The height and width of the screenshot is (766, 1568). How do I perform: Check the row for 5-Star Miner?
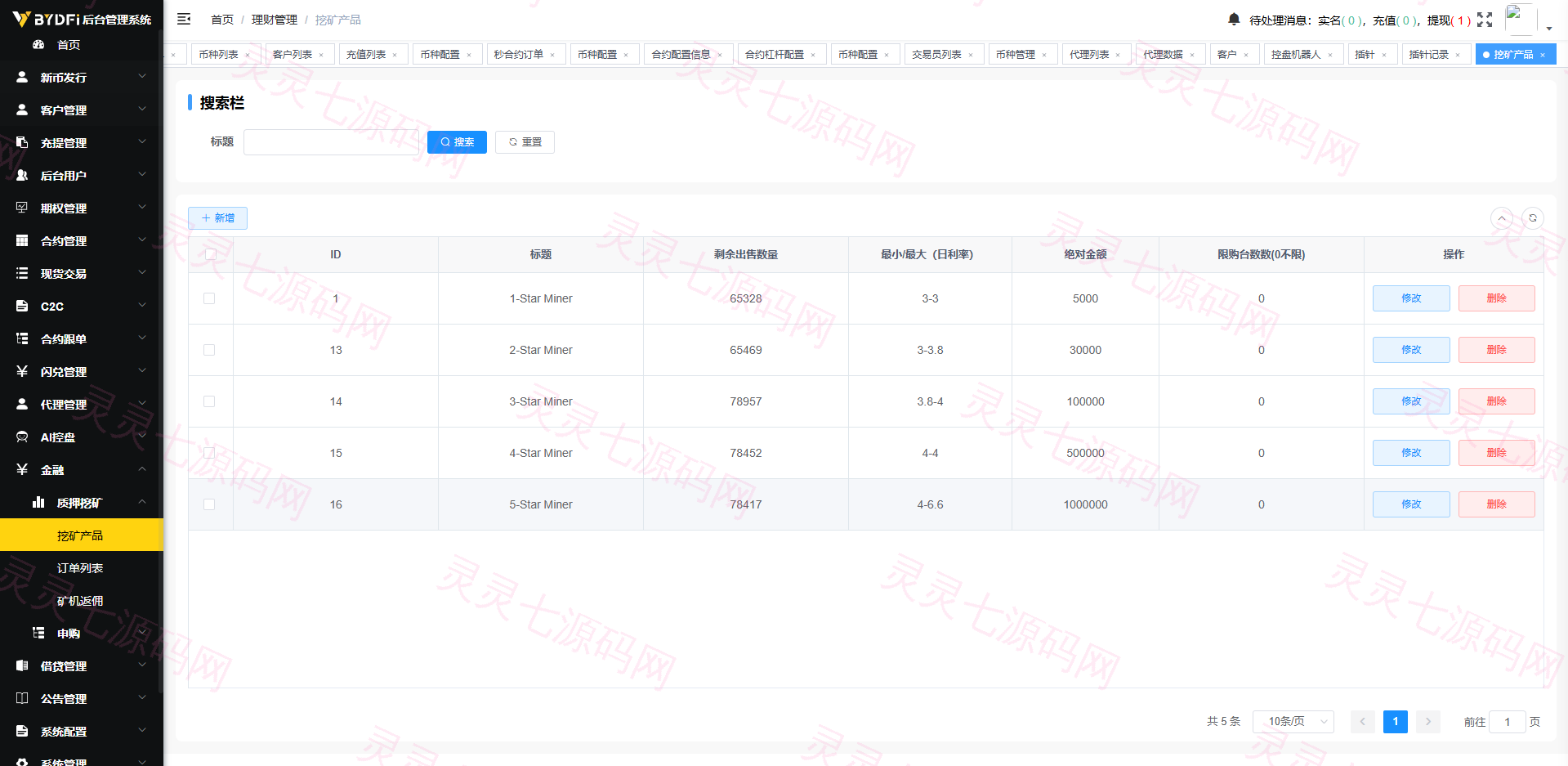[209, 504]
